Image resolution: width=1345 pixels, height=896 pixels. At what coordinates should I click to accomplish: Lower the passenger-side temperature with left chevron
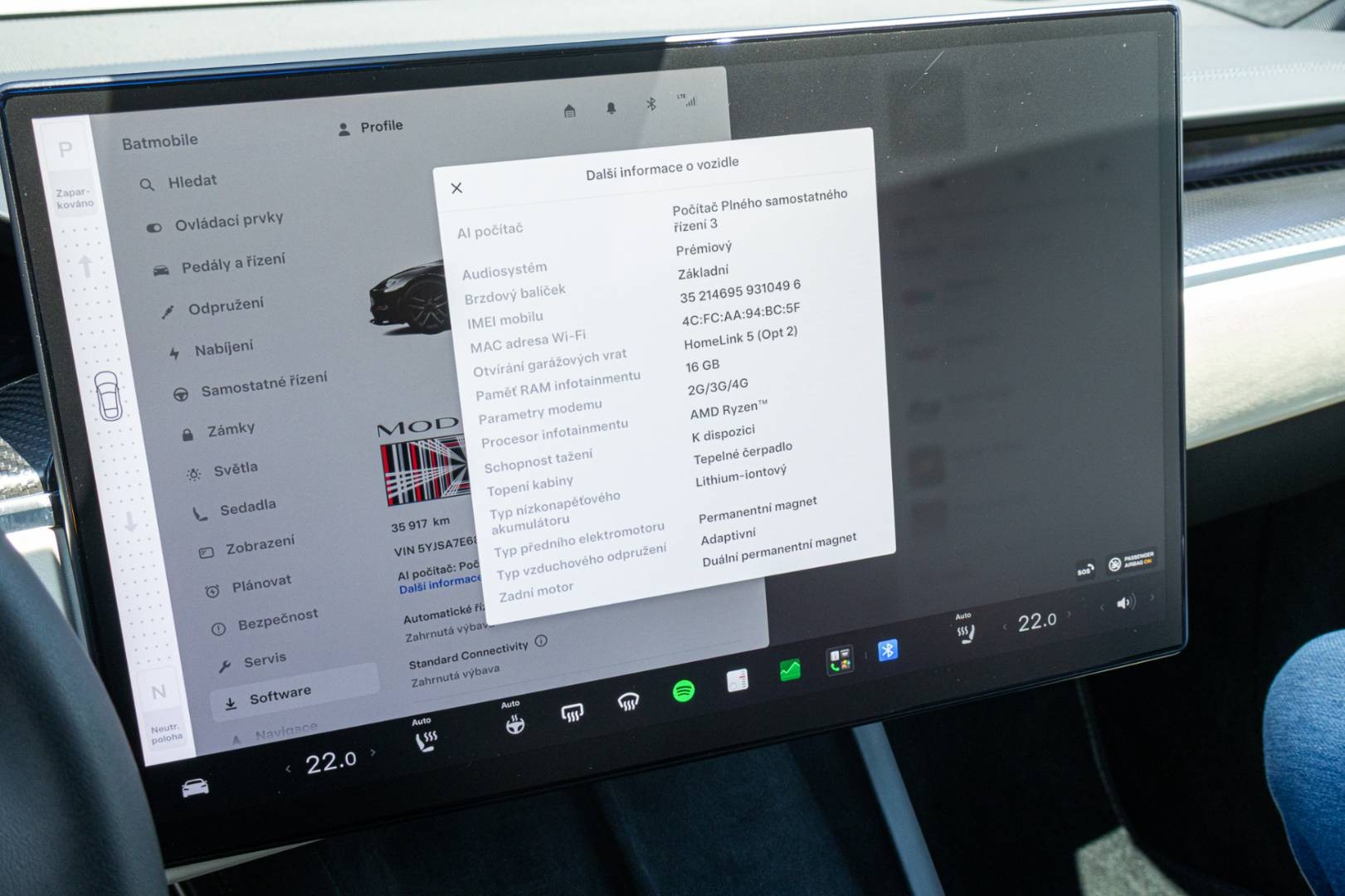click(x=1005, y=626)
